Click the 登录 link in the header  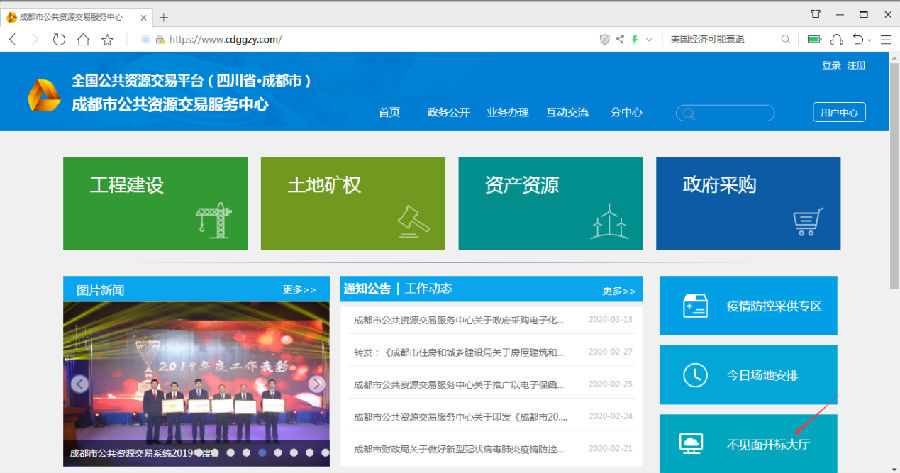click(831, 66)
